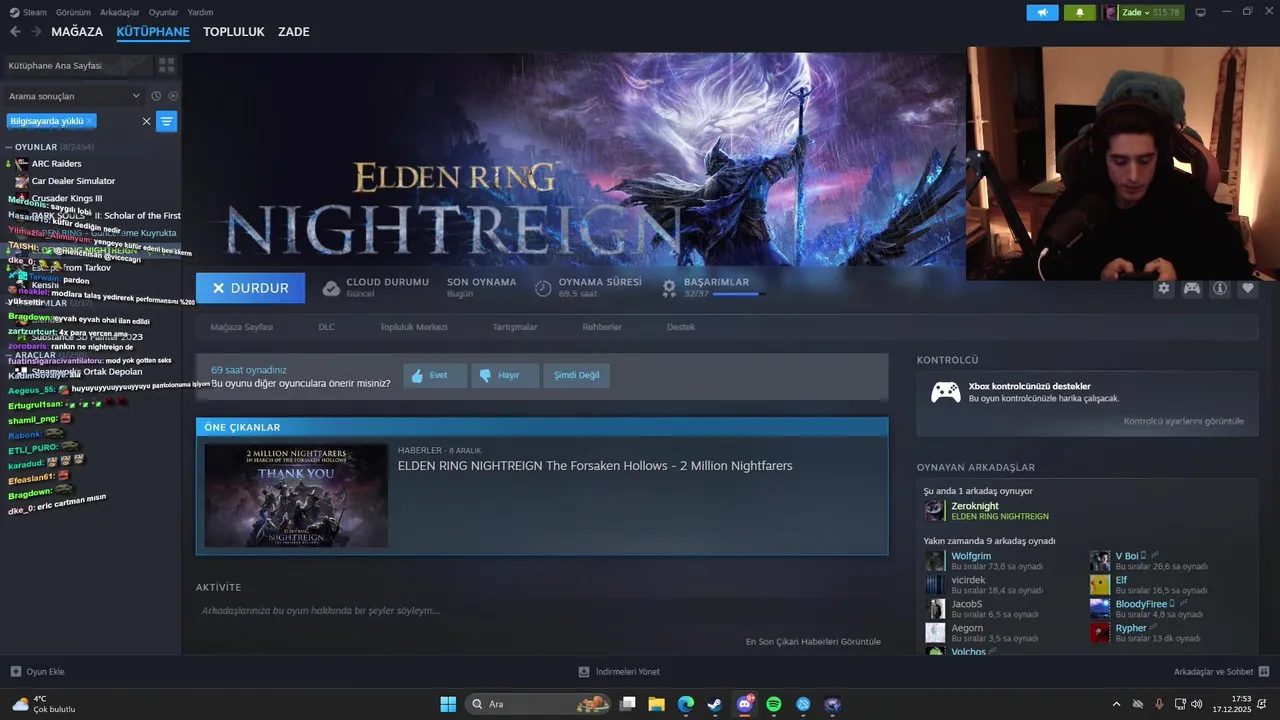Open the Yardım menu

200,12
